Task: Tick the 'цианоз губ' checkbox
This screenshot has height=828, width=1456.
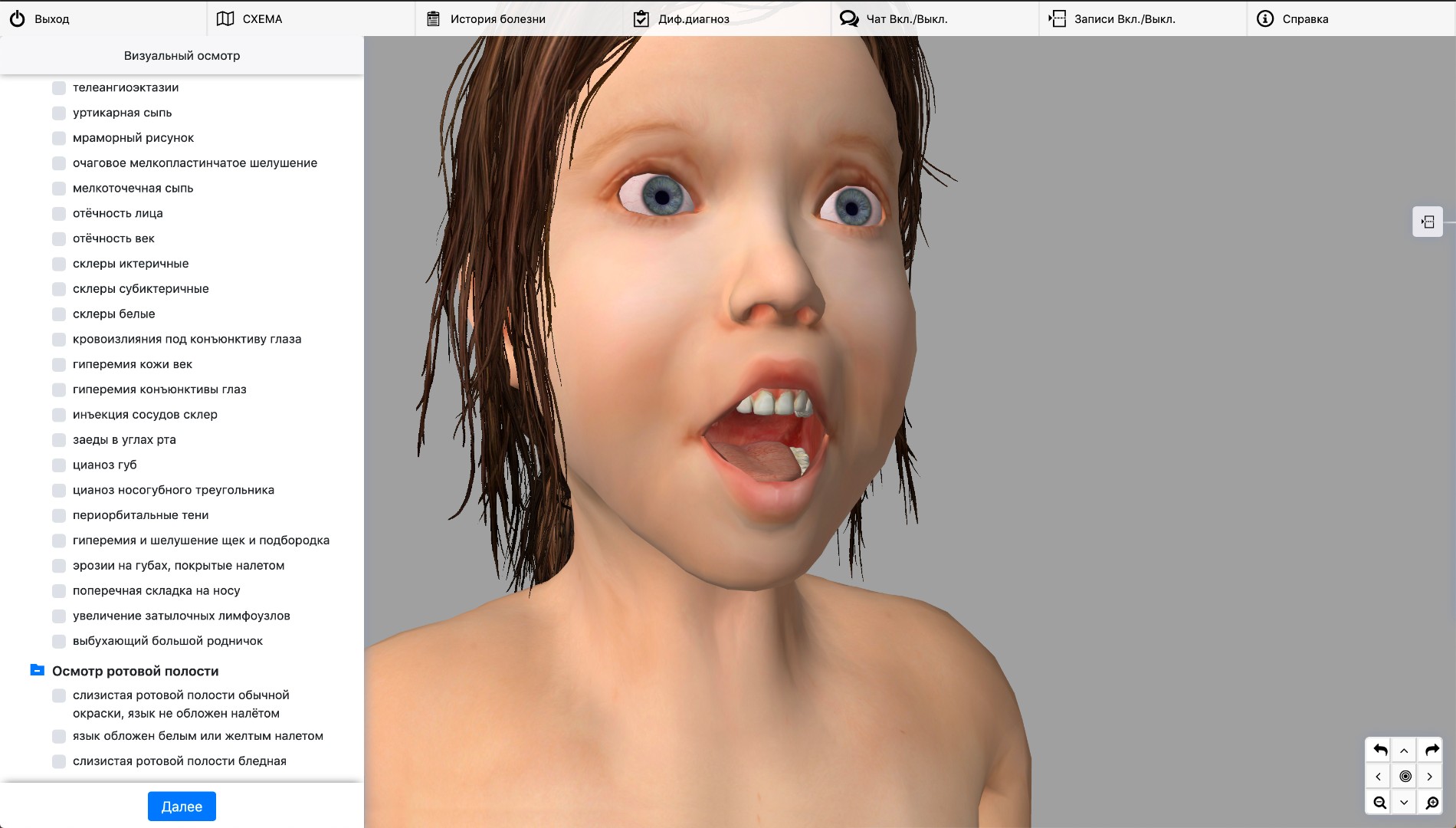Action: coord(59,465)
